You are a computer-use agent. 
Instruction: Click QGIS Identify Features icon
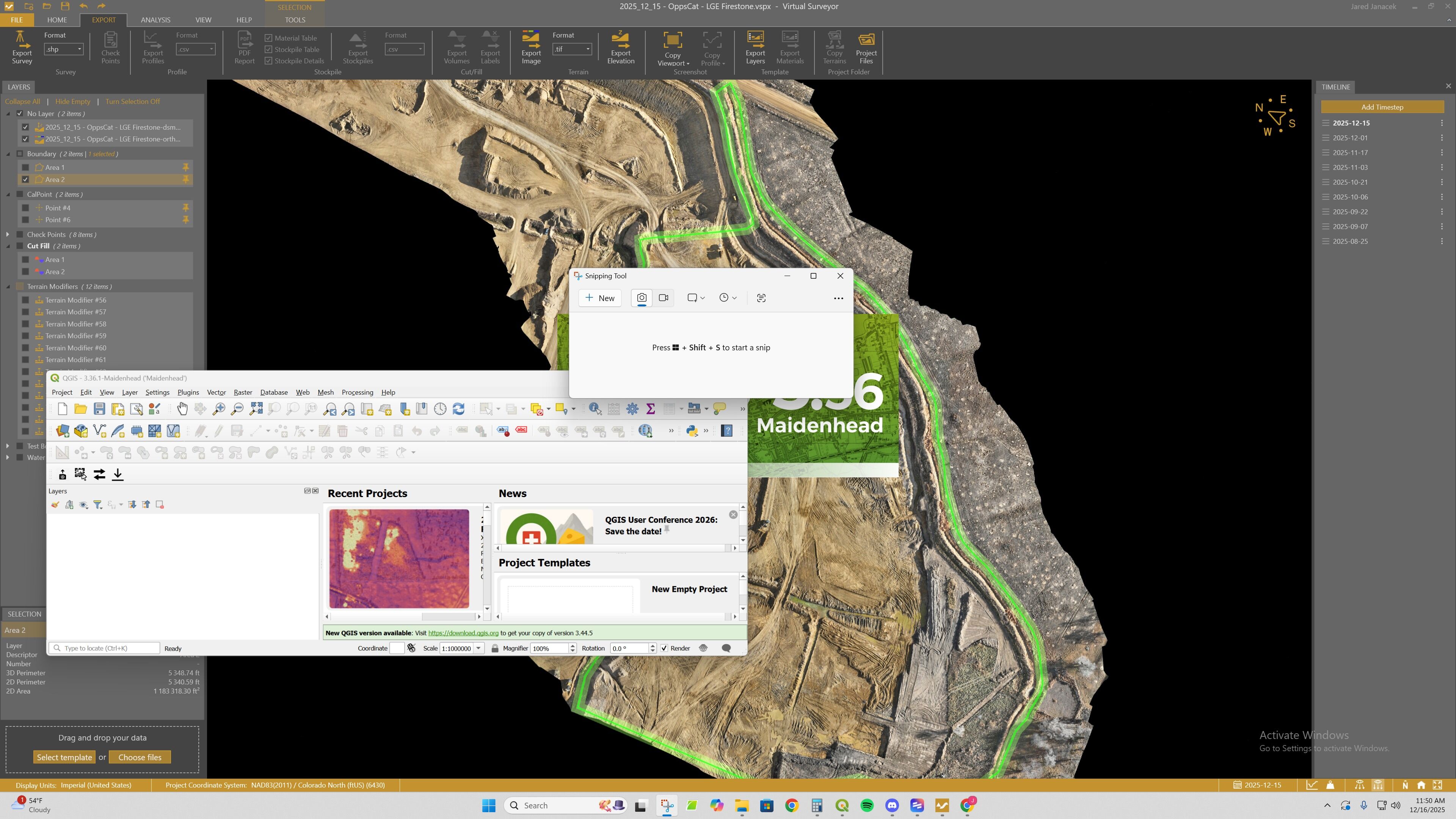[x=595, y=409]
